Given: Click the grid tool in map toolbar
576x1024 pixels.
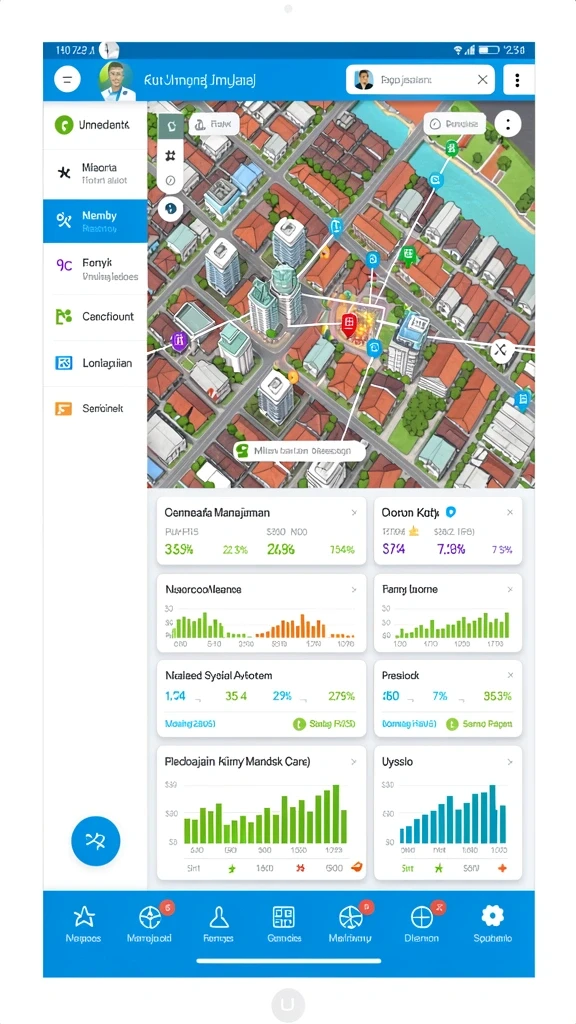Looking at the screenshot, I should click(170, 155).
